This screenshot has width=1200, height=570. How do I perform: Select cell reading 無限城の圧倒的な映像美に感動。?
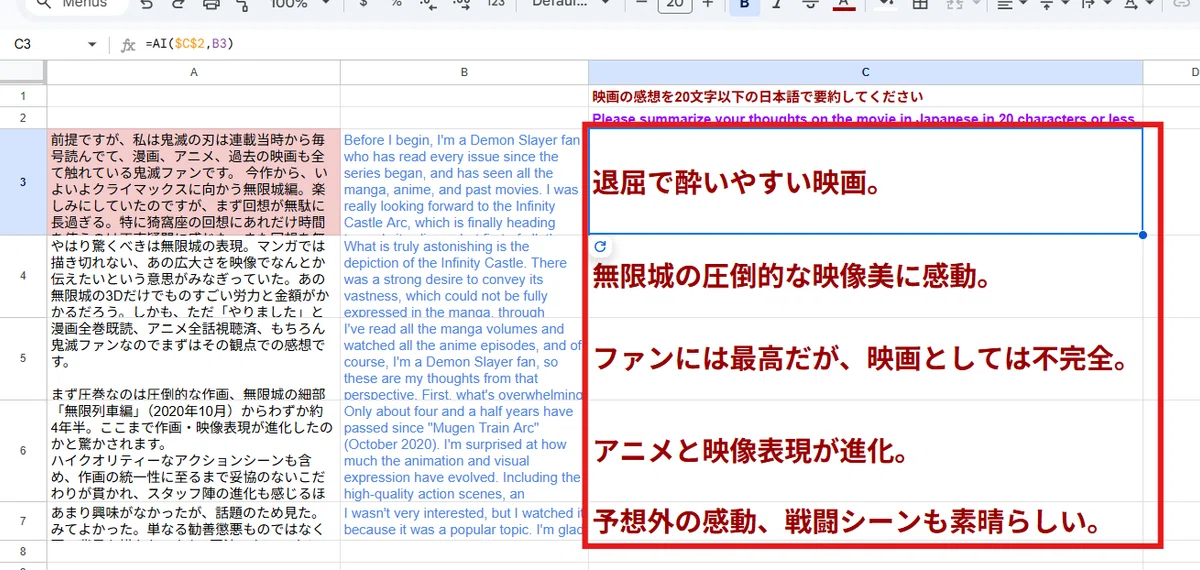[865, 276]
